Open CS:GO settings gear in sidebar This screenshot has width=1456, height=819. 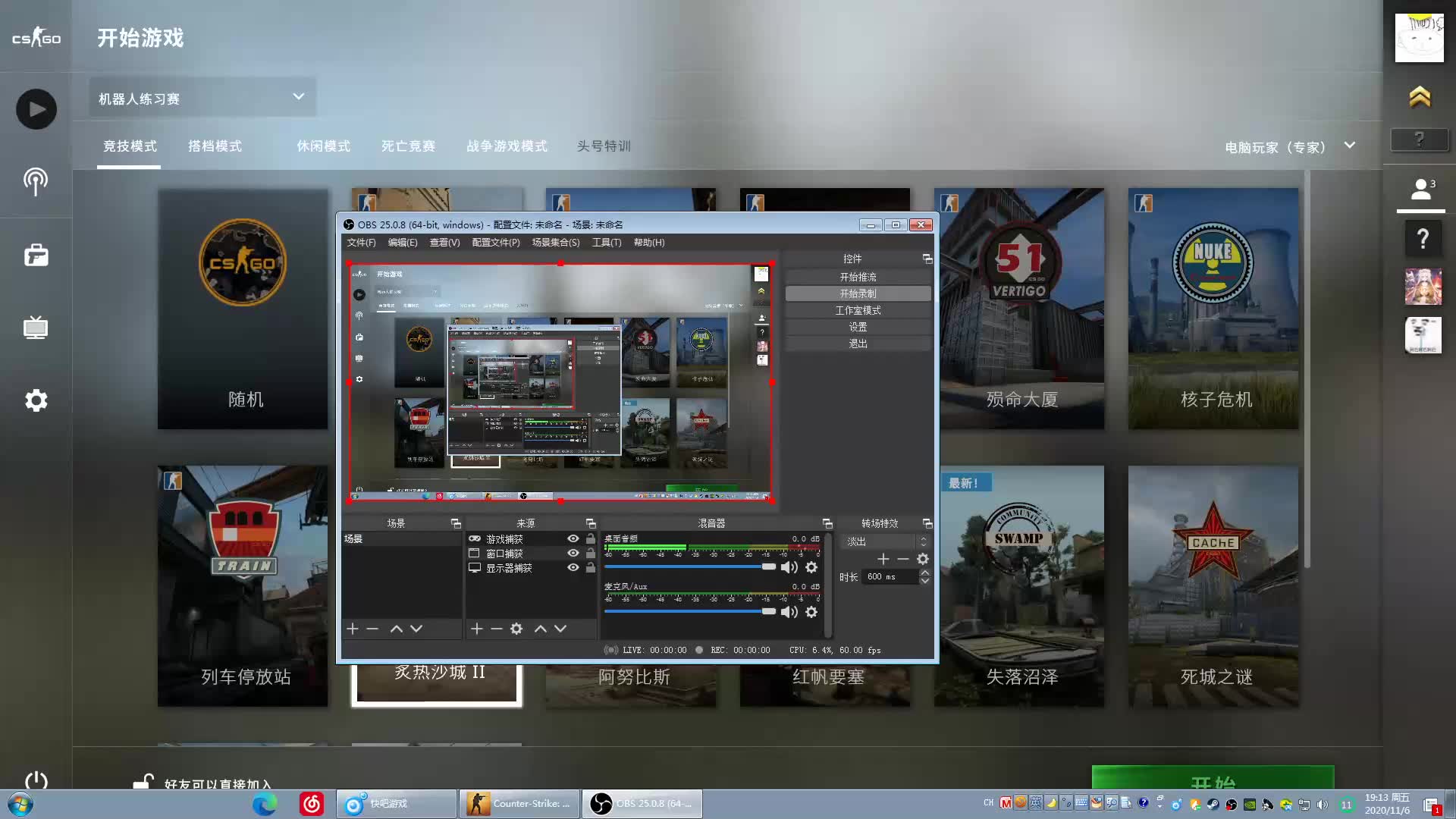[x=36, y=400]
